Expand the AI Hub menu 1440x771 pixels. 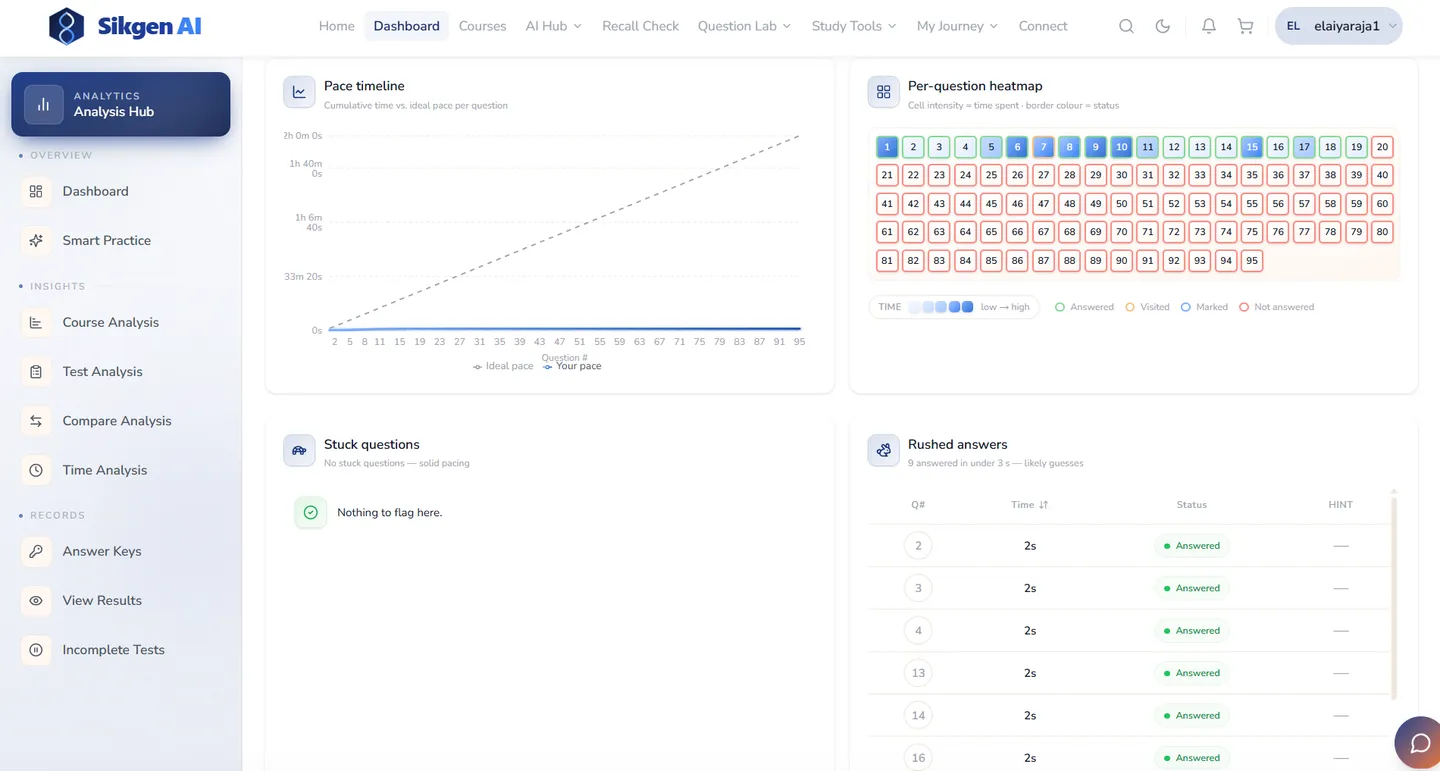tap(553, 26)
